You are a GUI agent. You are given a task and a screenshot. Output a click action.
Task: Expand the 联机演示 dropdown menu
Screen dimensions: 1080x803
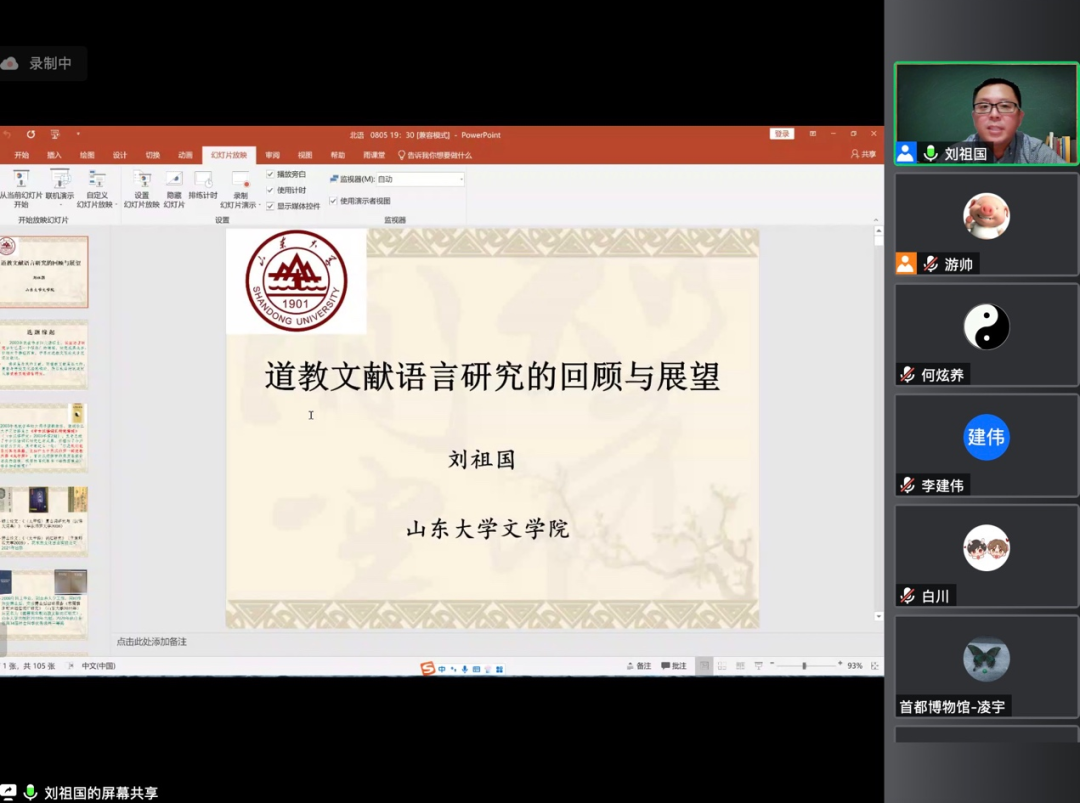[60, 204]
